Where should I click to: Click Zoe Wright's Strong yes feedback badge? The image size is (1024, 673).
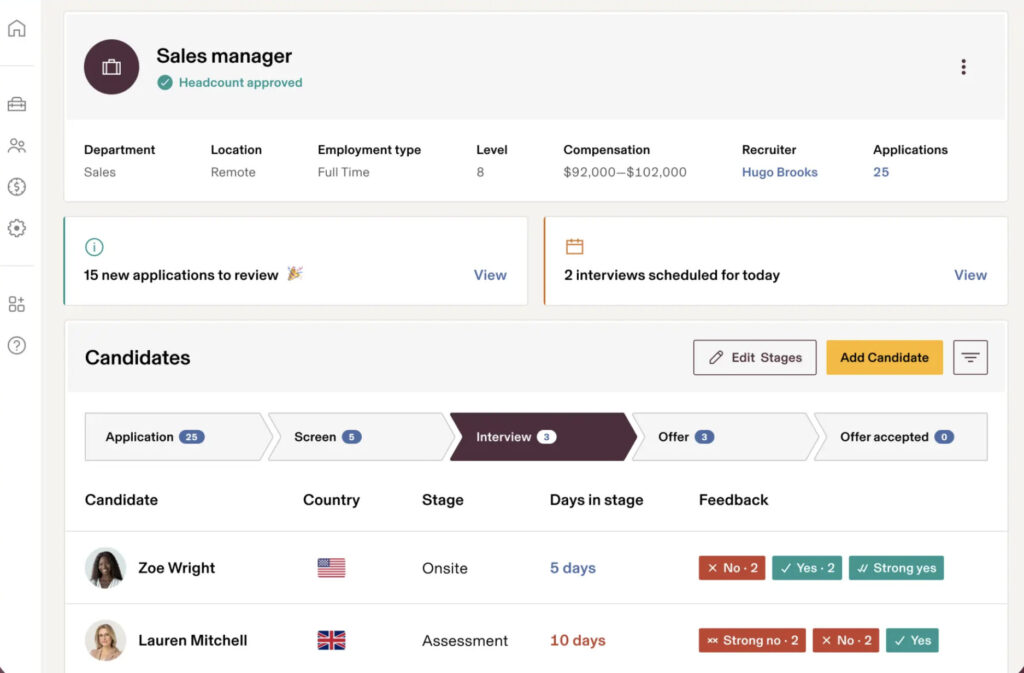[x=896, y=568]
